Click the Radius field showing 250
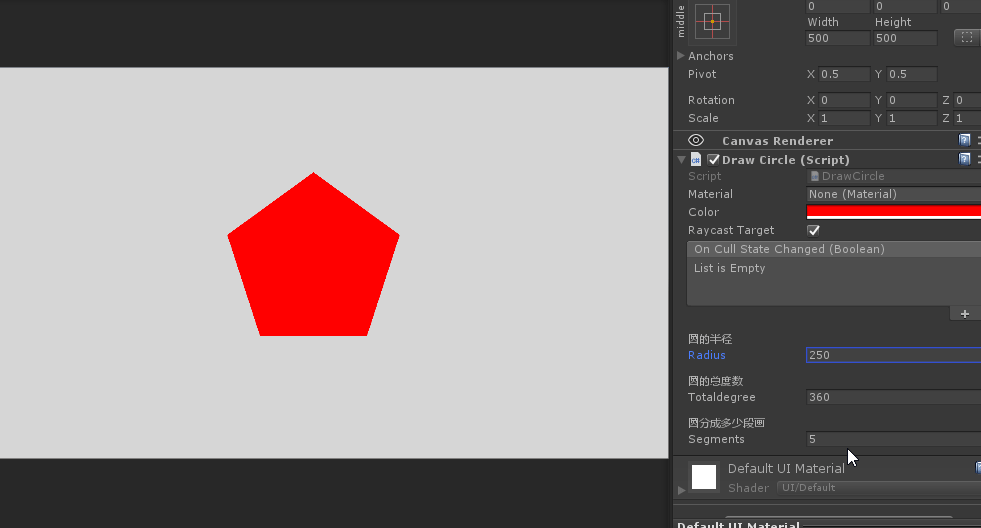Image resolution: width=981 pixels, height=528 pixels. [893, 355]
